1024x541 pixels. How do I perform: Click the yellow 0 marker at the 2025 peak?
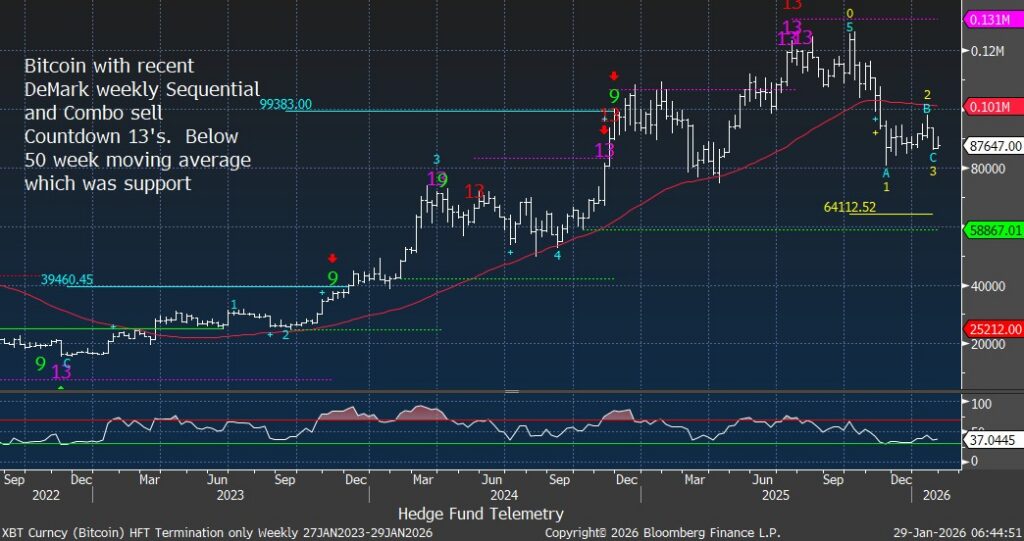point(850,14)
